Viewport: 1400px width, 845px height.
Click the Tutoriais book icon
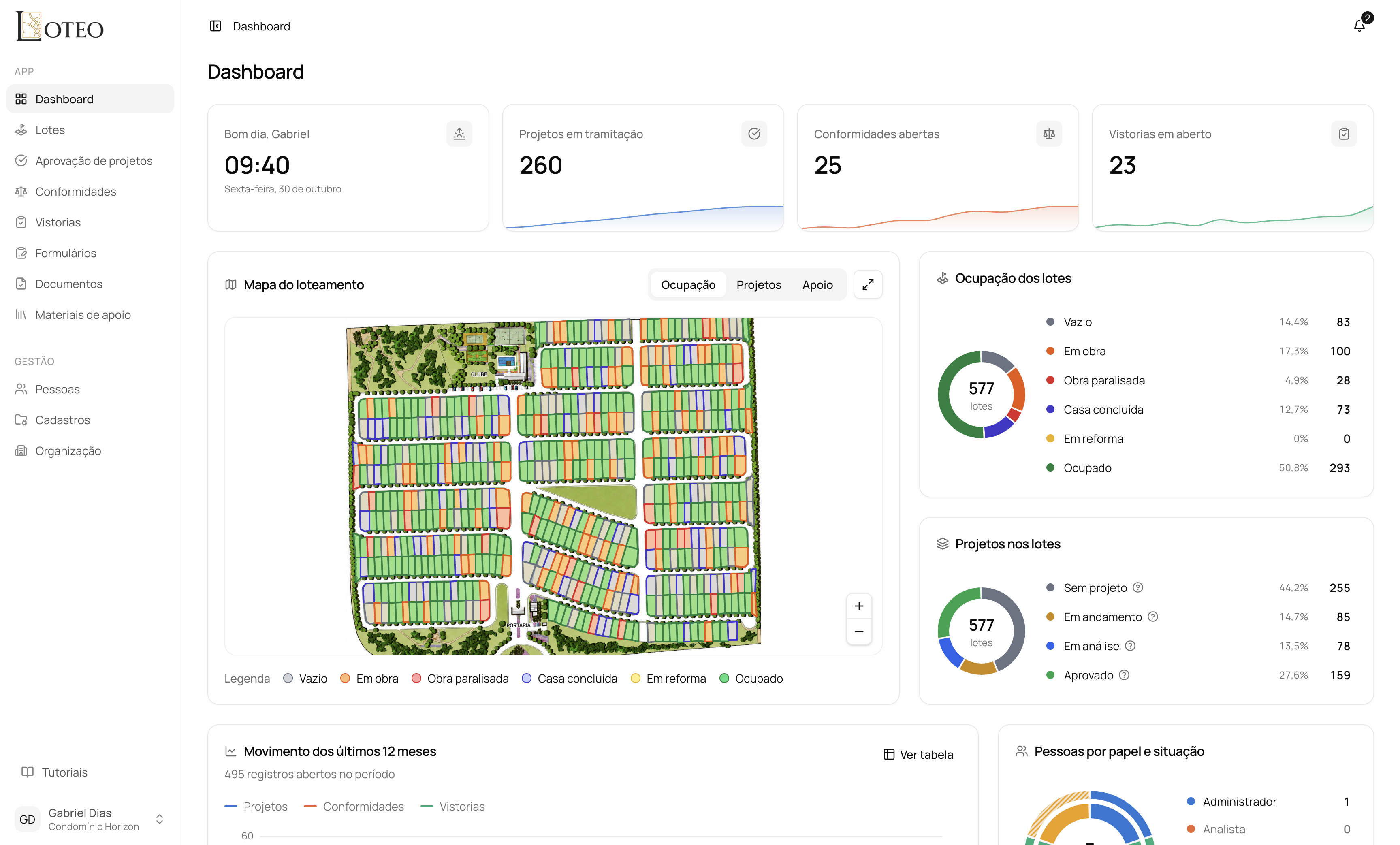click(x=27, y=772)
